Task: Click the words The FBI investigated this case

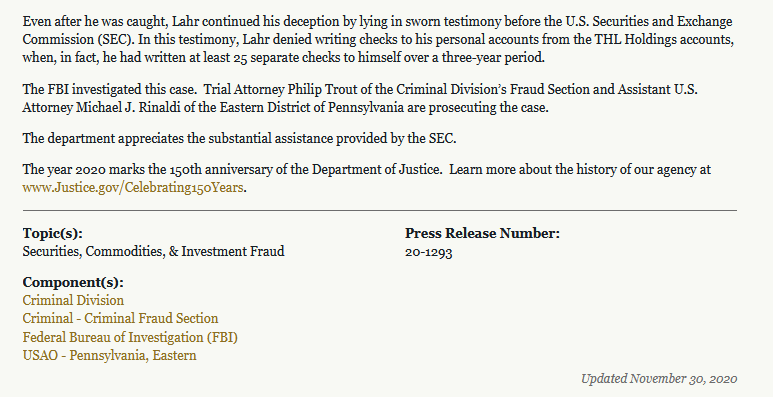Action: [x=109, y=89]
